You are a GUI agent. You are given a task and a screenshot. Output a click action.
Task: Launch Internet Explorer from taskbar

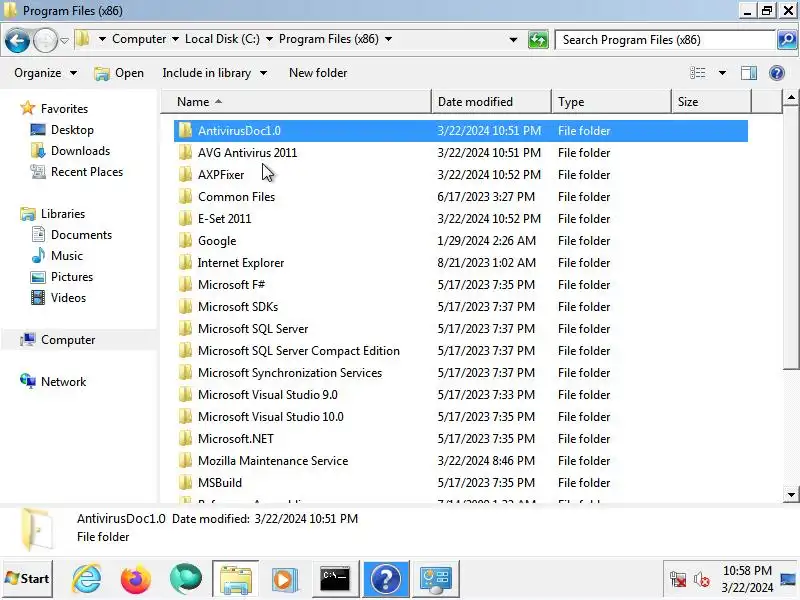(87, 579)
